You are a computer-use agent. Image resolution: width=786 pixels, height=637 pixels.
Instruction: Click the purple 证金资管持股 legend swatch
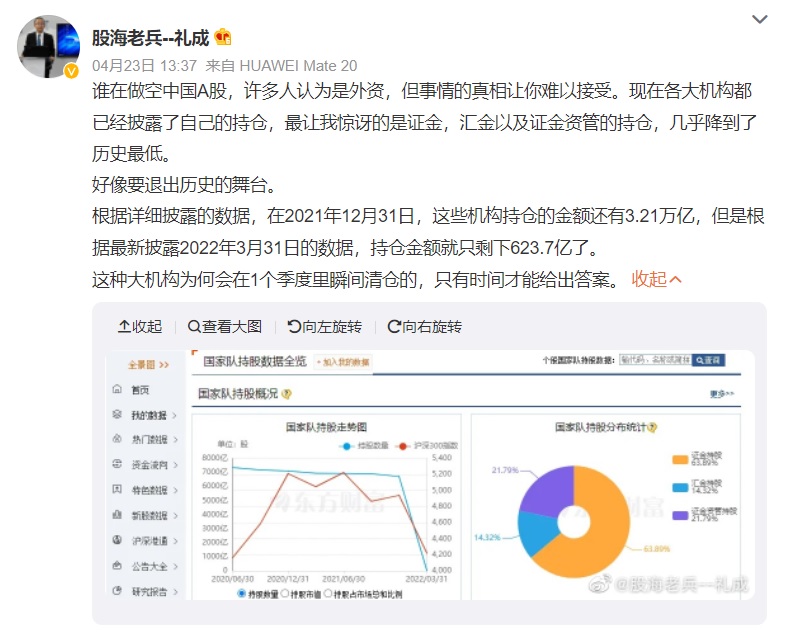(680, 515)
